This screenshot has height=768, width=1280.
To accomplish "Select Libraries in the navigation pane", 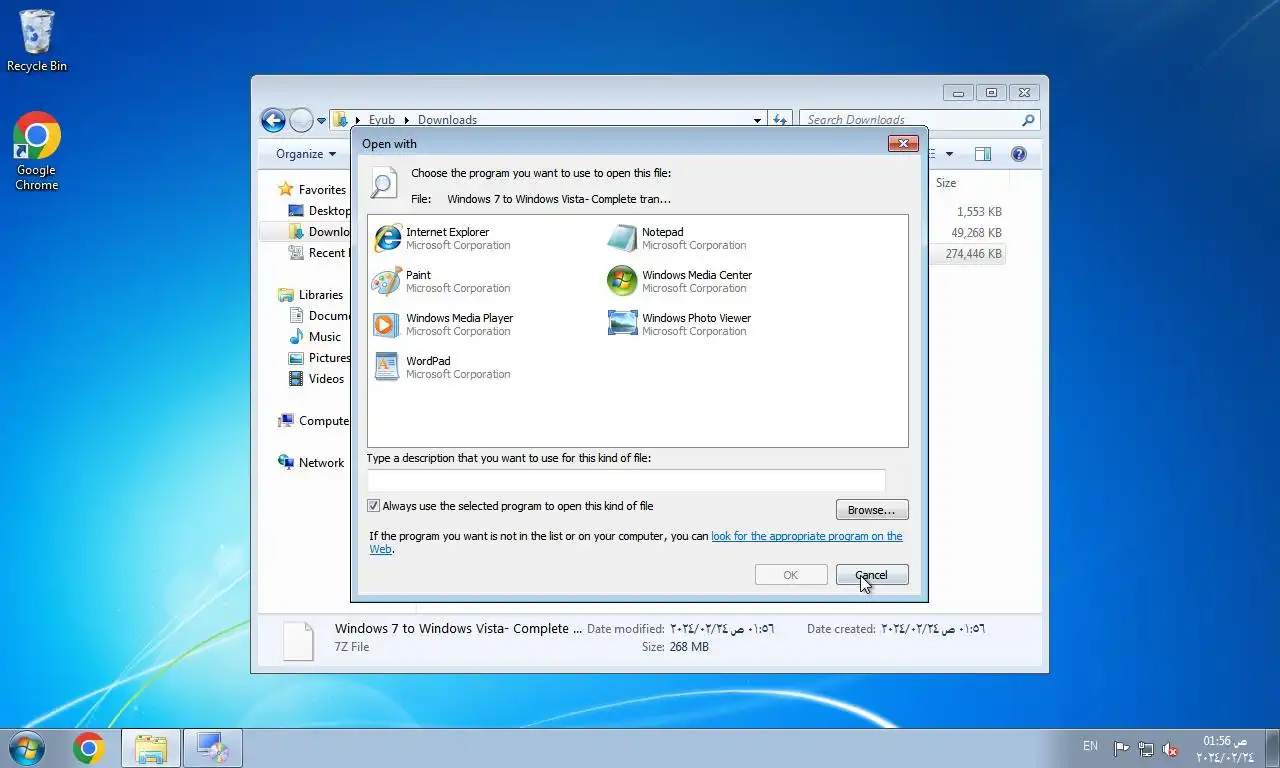I will click(311, 295).
